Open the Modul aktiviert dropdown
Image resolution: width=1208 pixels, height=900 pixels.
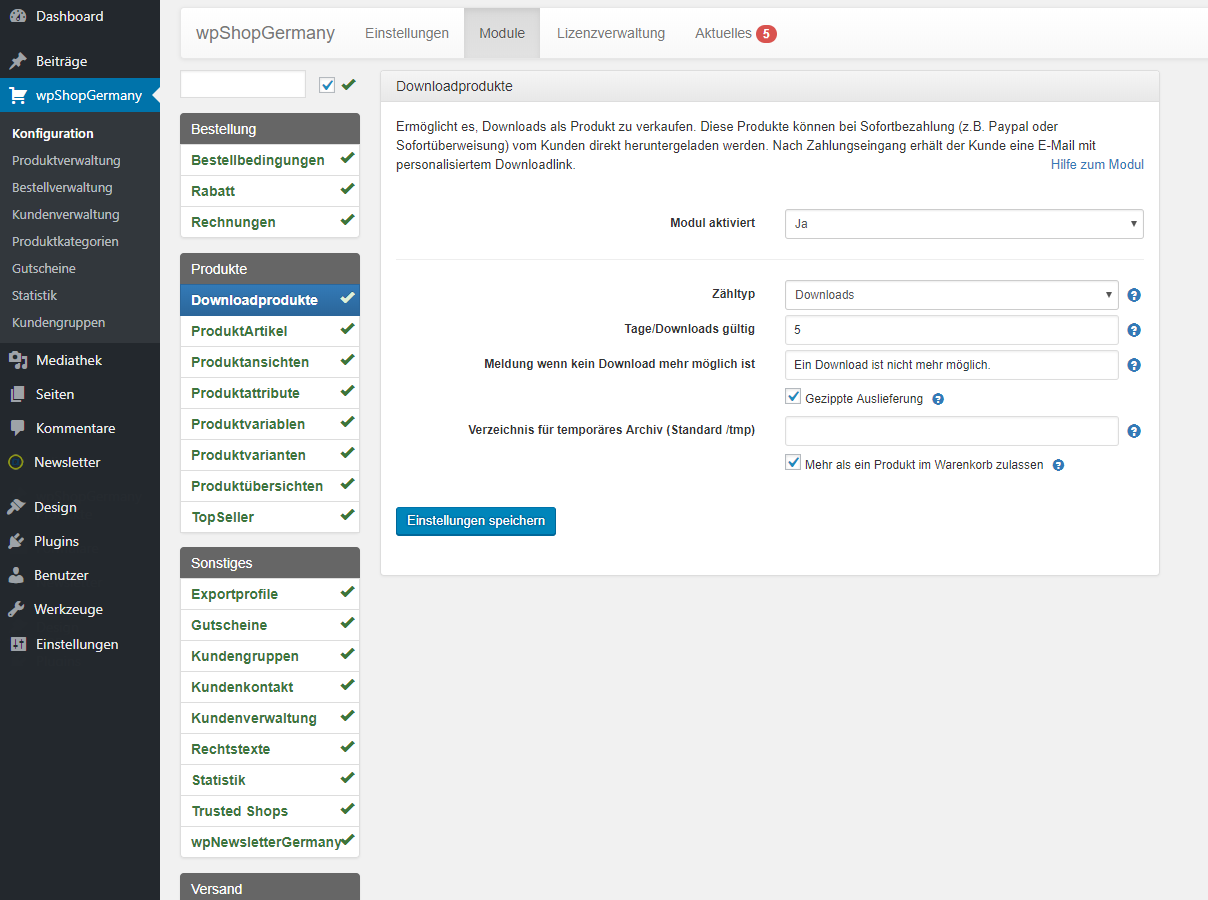point(964,224)
